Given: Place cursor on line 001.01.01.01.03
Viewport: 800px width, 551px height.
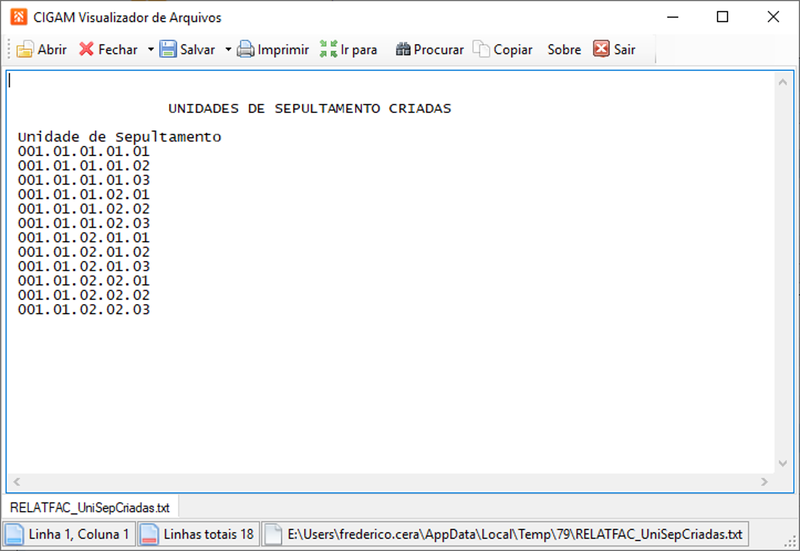Looking at the screenshot, I should click(x=84, y=180).
